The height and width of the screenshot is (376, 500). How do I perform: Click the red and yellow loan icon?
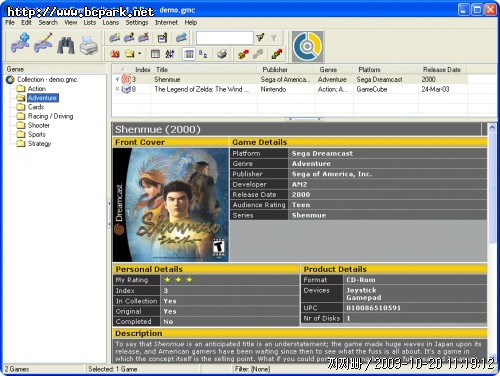[243, 54]
